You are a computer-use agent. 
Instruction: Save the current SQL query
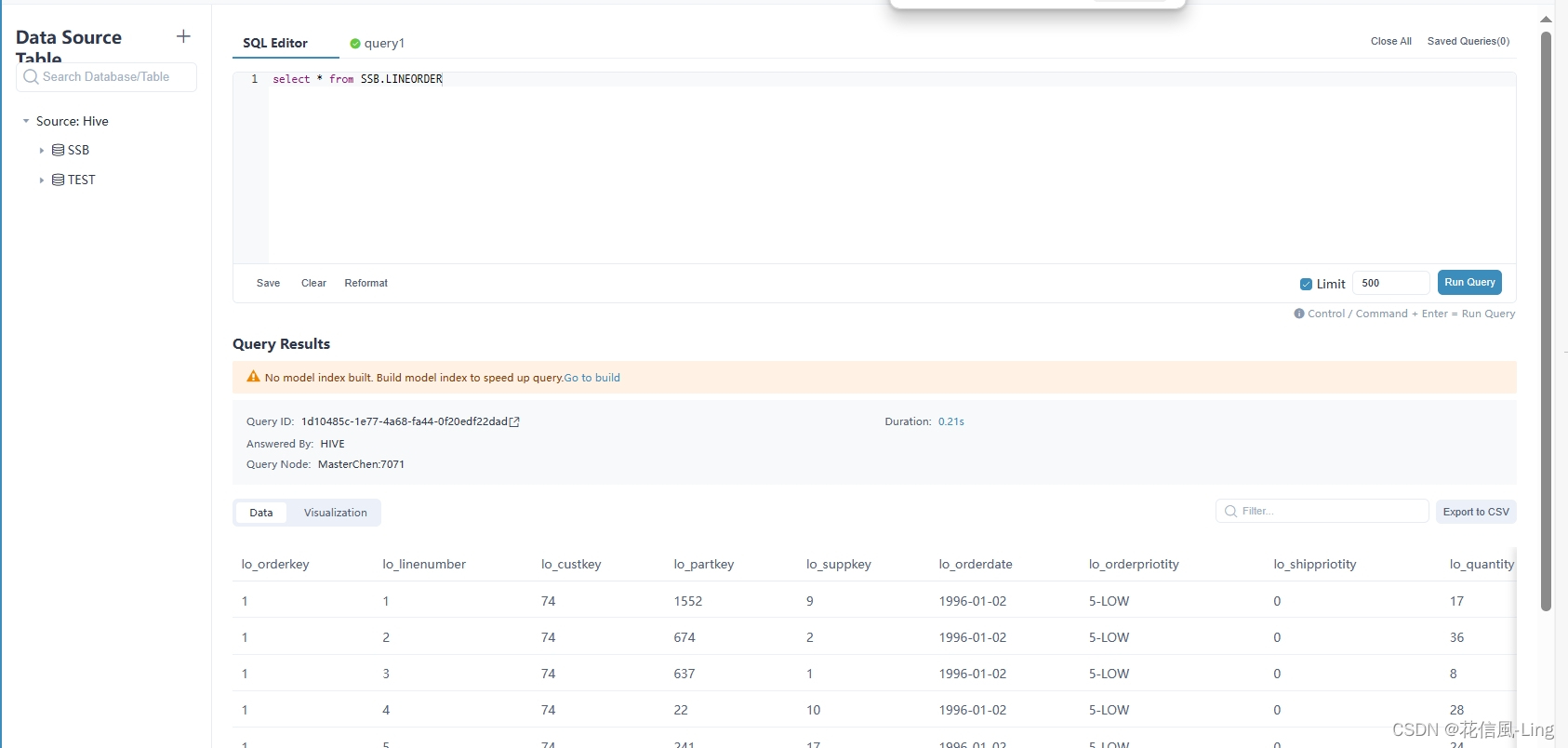(x=268, y=283)
